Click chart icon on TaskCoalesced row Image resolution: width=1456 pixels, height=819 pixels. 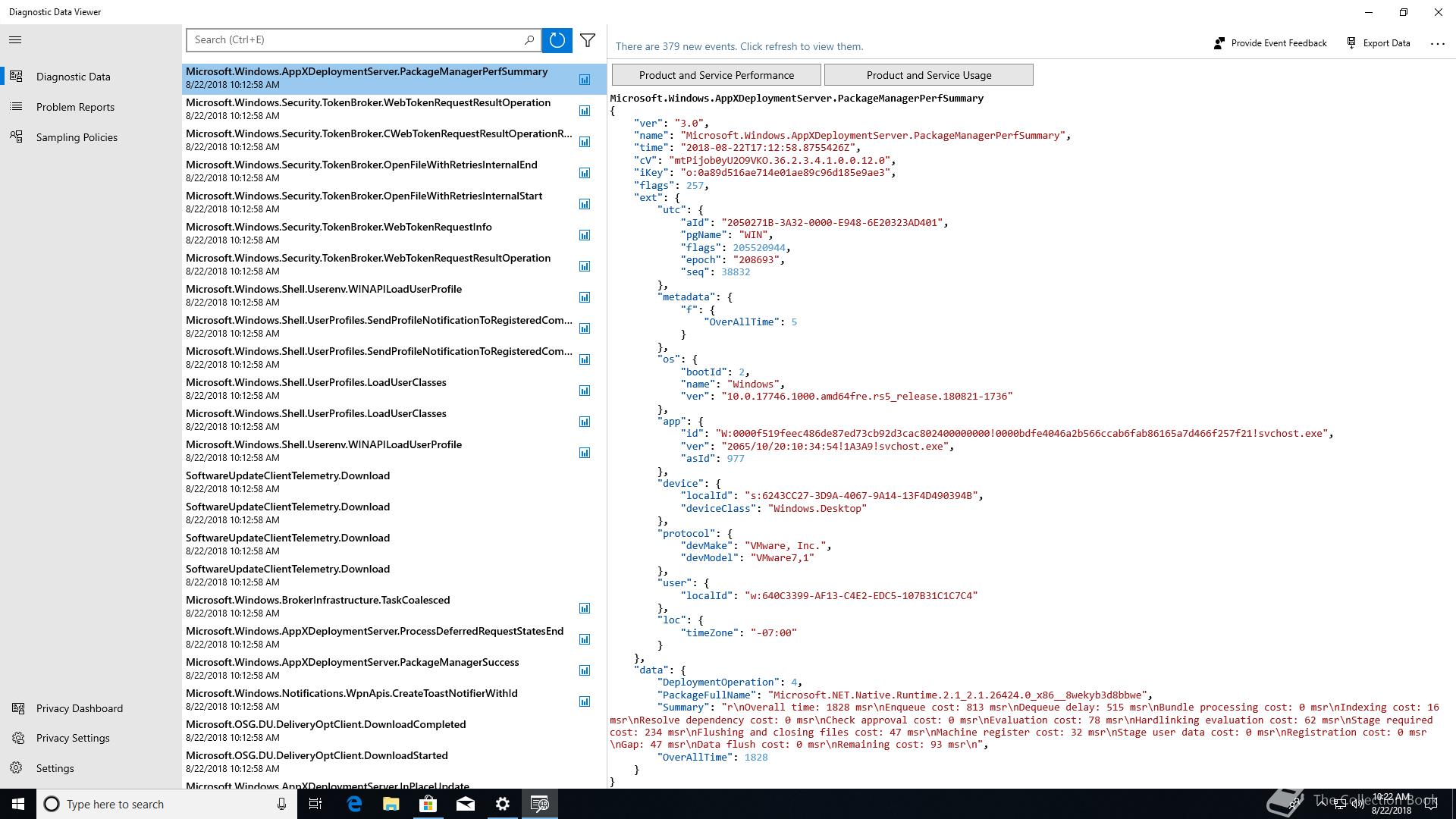585,608
